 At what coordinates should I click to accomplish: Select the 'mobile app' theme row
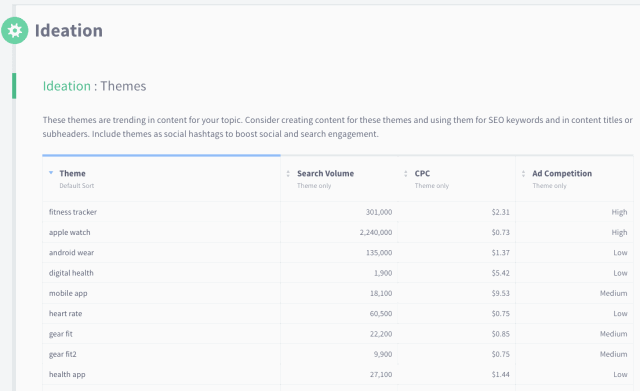point(338,293)
